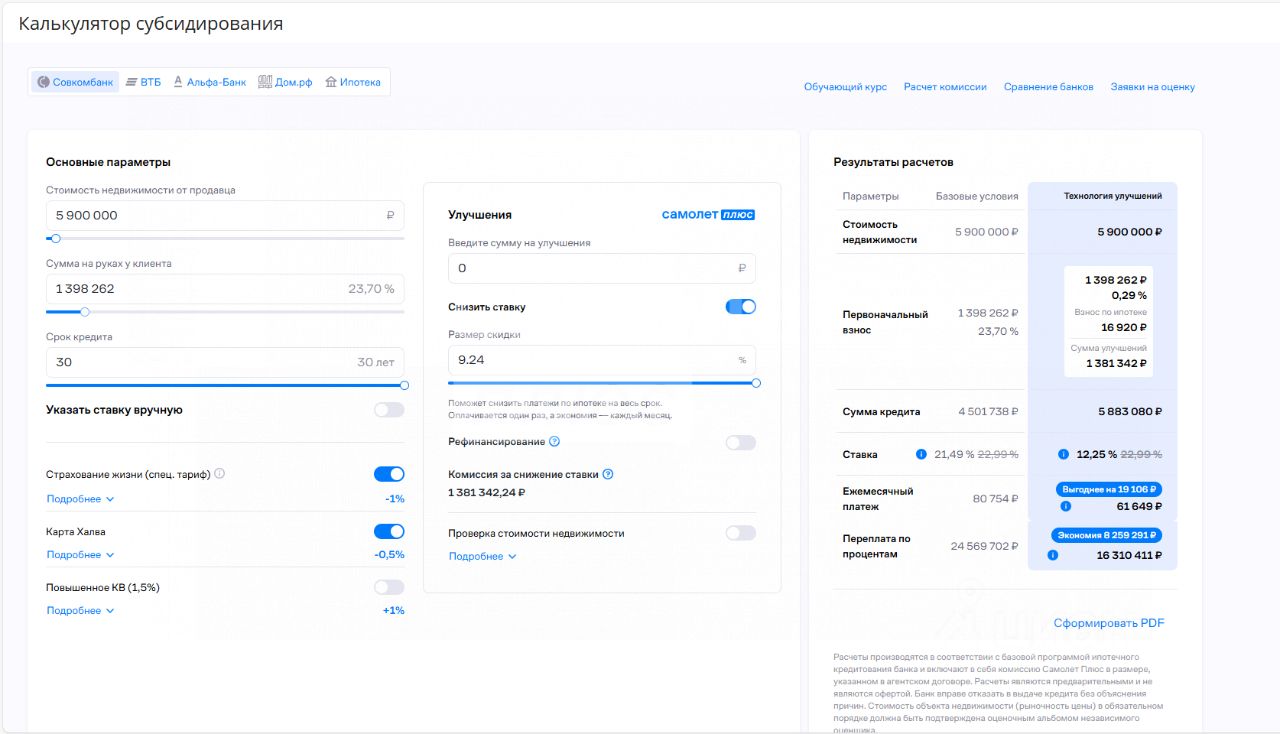Click info icon next to 16 310 411 ₽ overpayment
This screenshot has height=734, width=1280.
[1053, 554]
